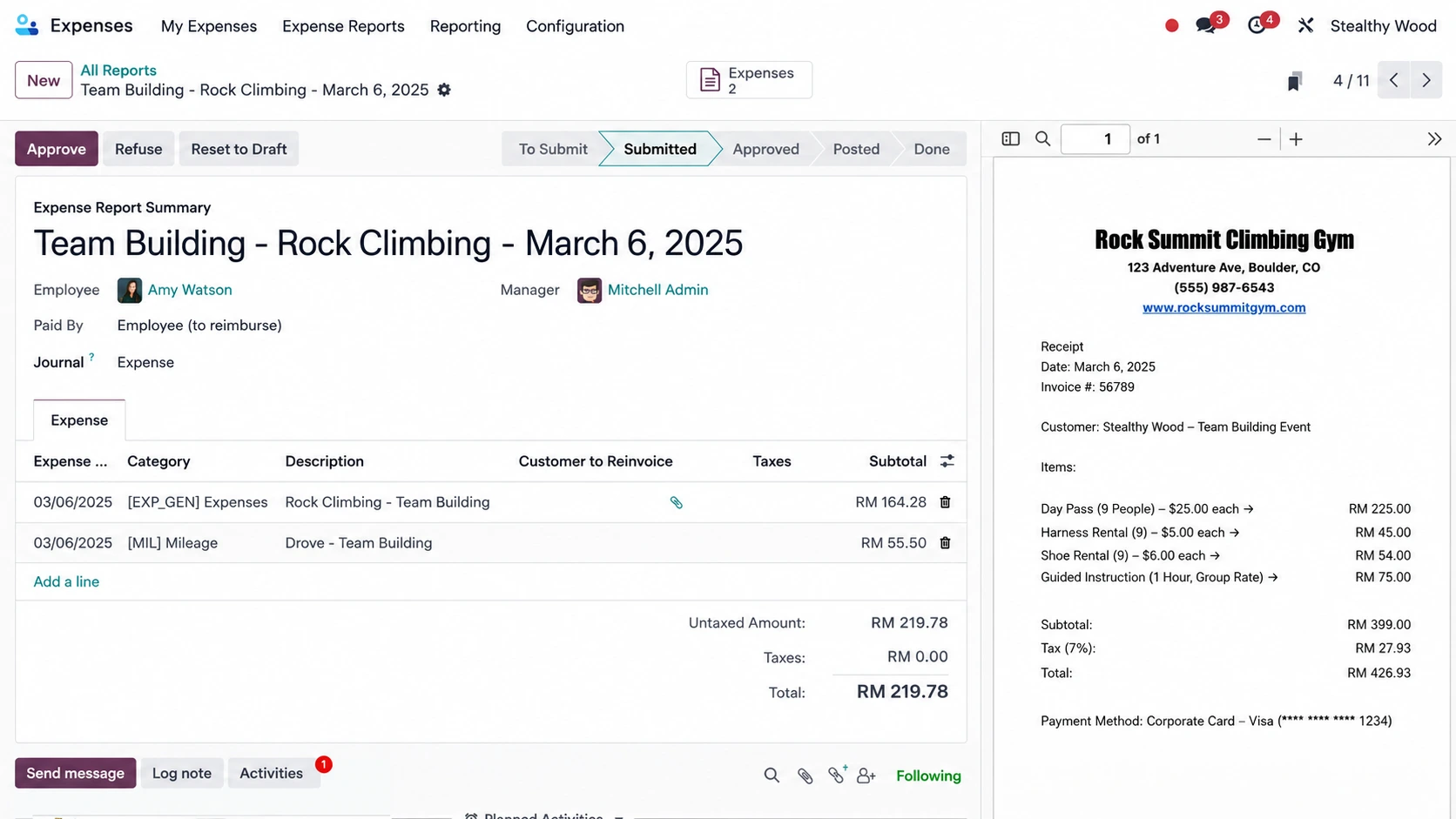Image resolution: width=1456 pixels, height=819 pixels.
Task: Click the Approved status stage
Action: [x=765, y=149]
